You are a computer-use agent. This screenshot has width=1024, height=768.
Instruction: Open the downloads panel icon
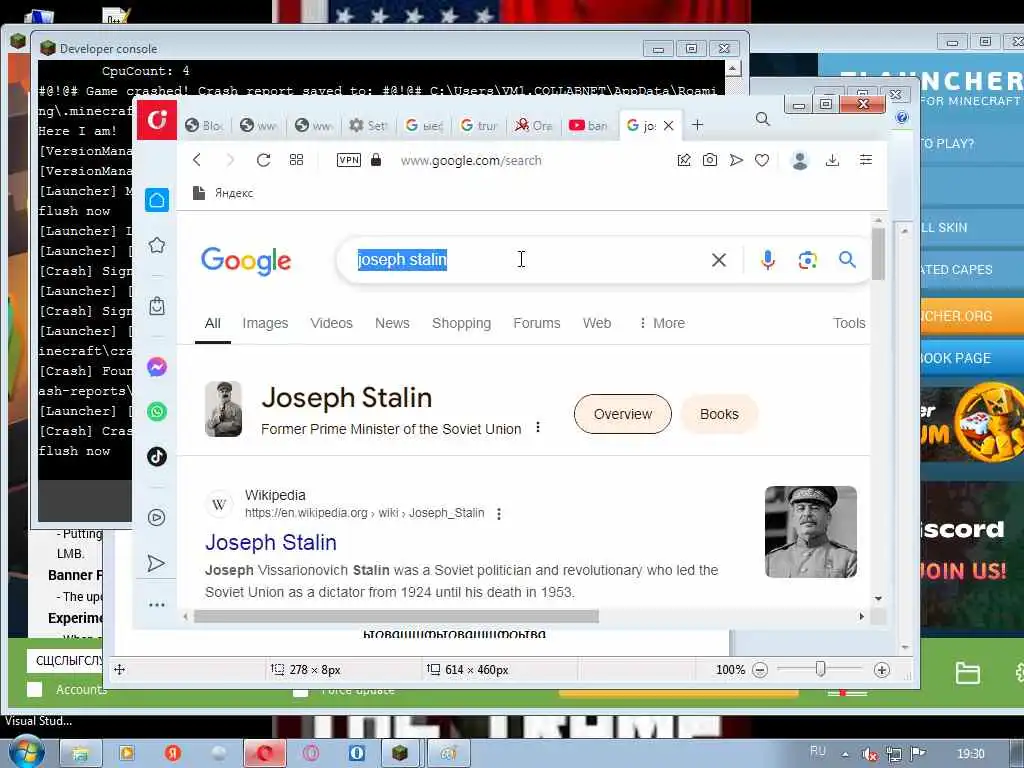tap(832, 160)
